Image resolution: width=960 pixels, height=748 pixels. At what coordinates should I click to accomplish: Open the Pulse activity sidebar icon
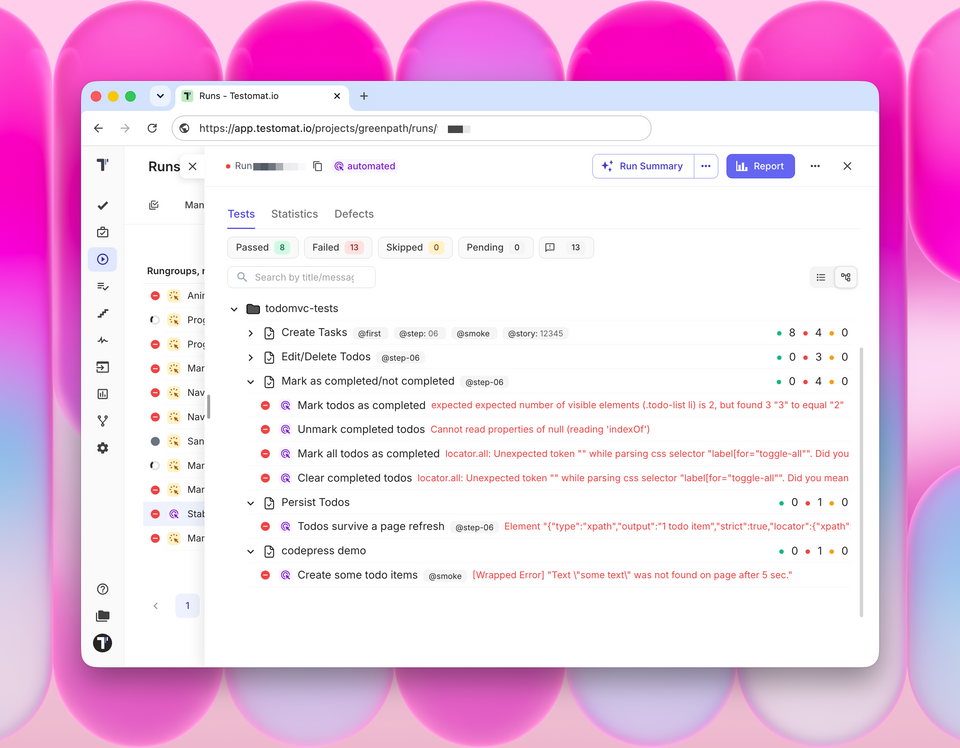click(102, 340)
